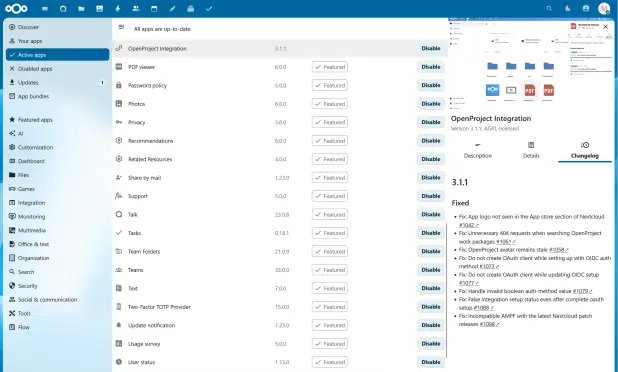Click the Featured badge for Privacy
Viewport: 618px width, 372px height.
[x=330, y=122]
